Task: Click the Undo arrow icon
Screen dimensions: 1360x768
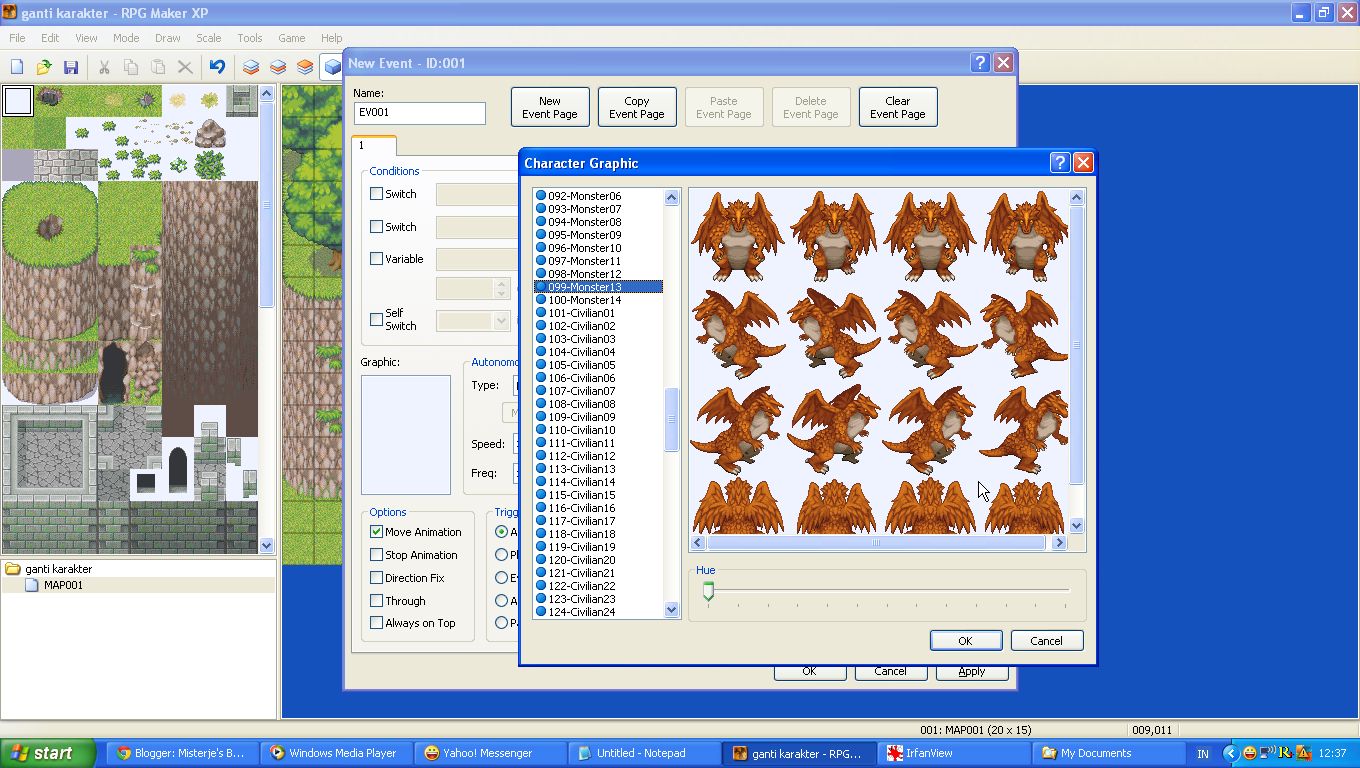Action: [217, 67]
